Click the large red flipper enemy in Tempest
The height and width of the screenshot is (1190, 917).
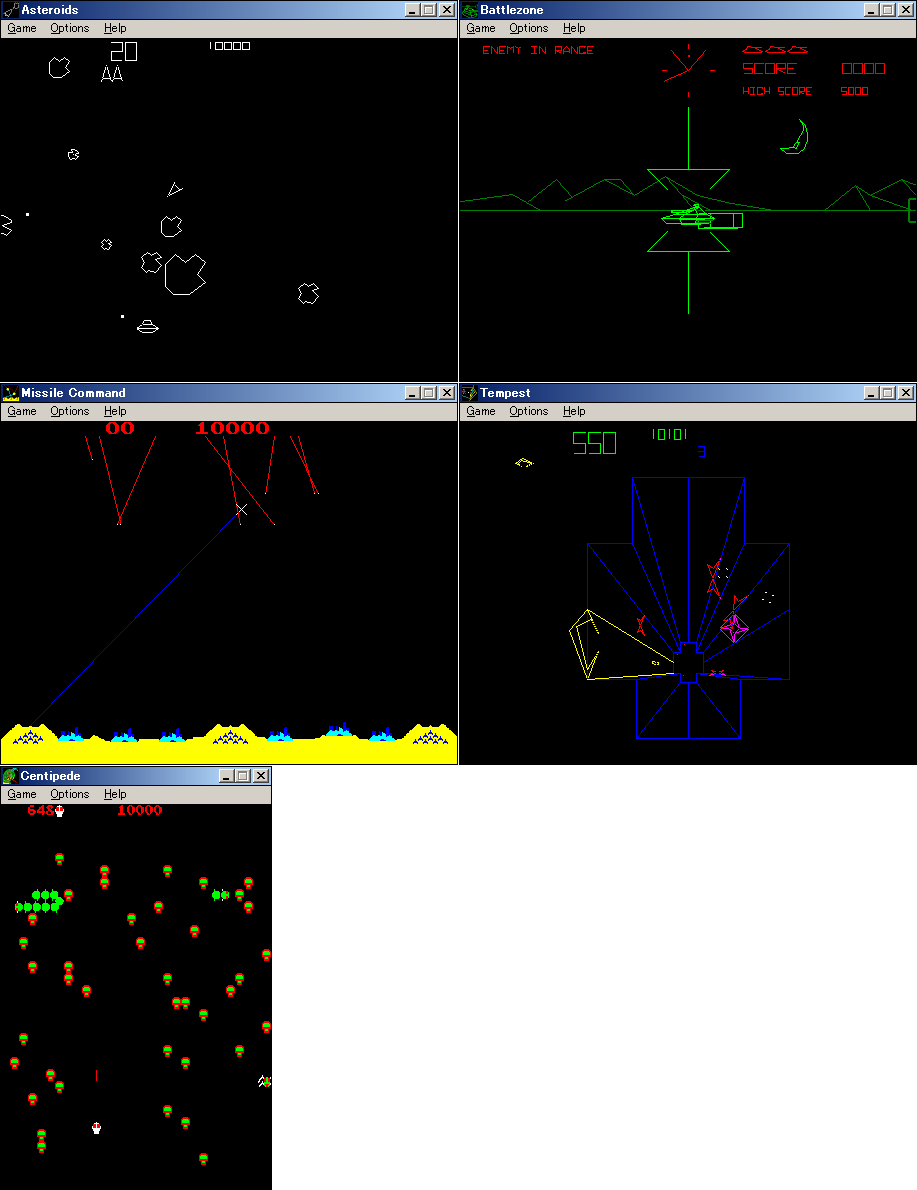714,578
